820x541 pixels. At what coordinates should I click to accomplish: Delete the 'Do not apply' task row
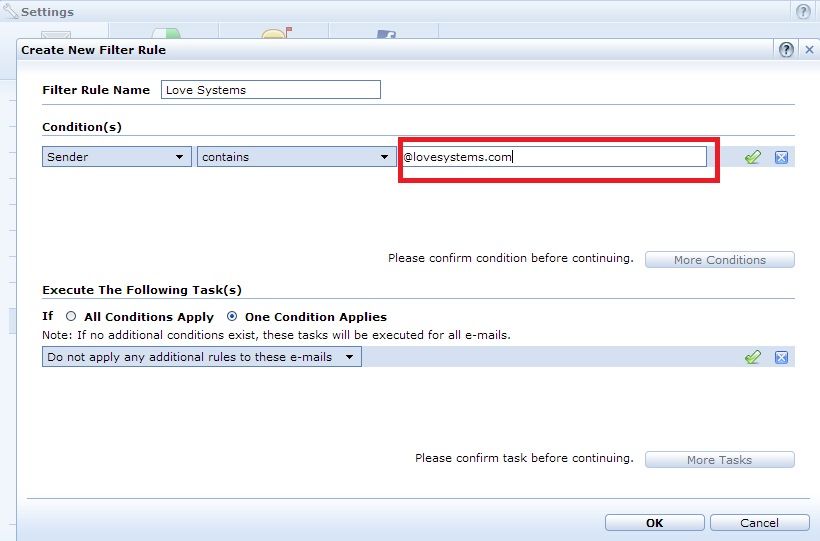point(781,357)
